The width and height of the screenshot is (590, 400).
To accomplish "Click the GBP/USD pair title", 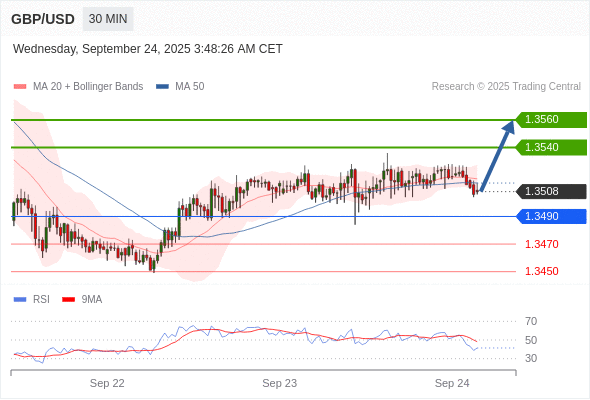I will (x=43, y=19).
